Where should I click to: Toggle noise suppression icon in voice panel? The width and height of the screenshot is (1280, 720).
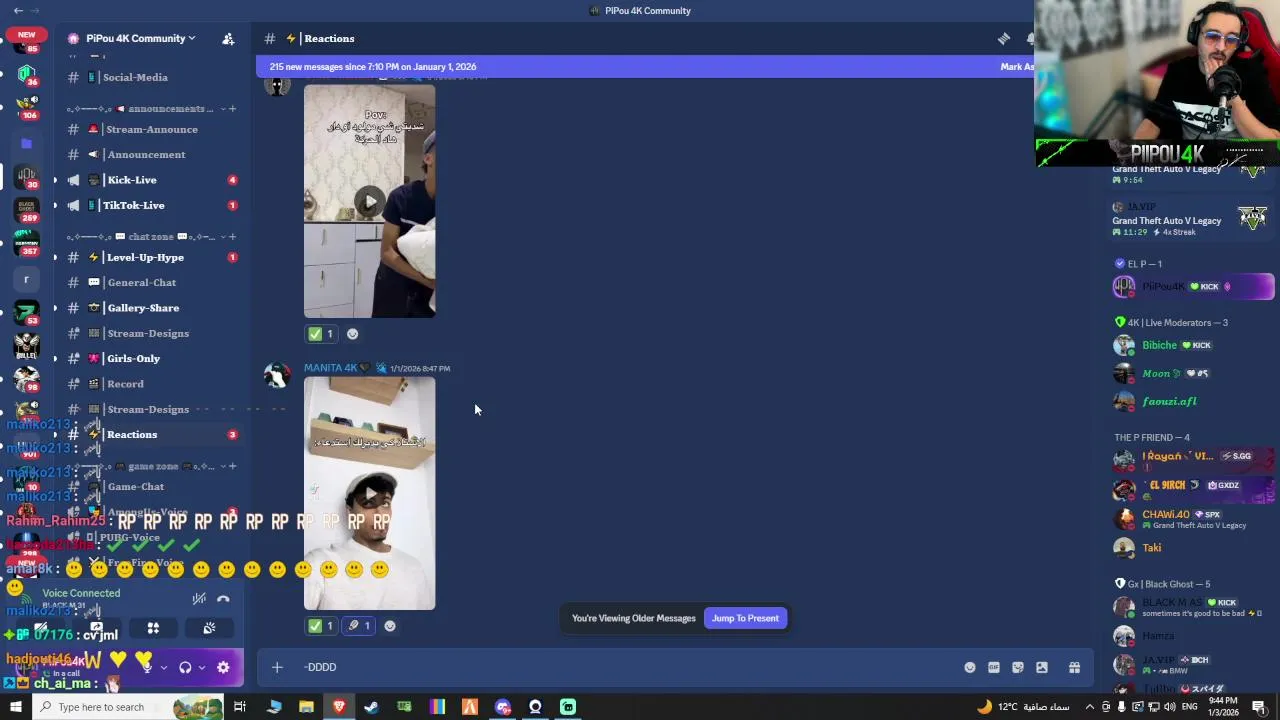(x=199, y=599)
